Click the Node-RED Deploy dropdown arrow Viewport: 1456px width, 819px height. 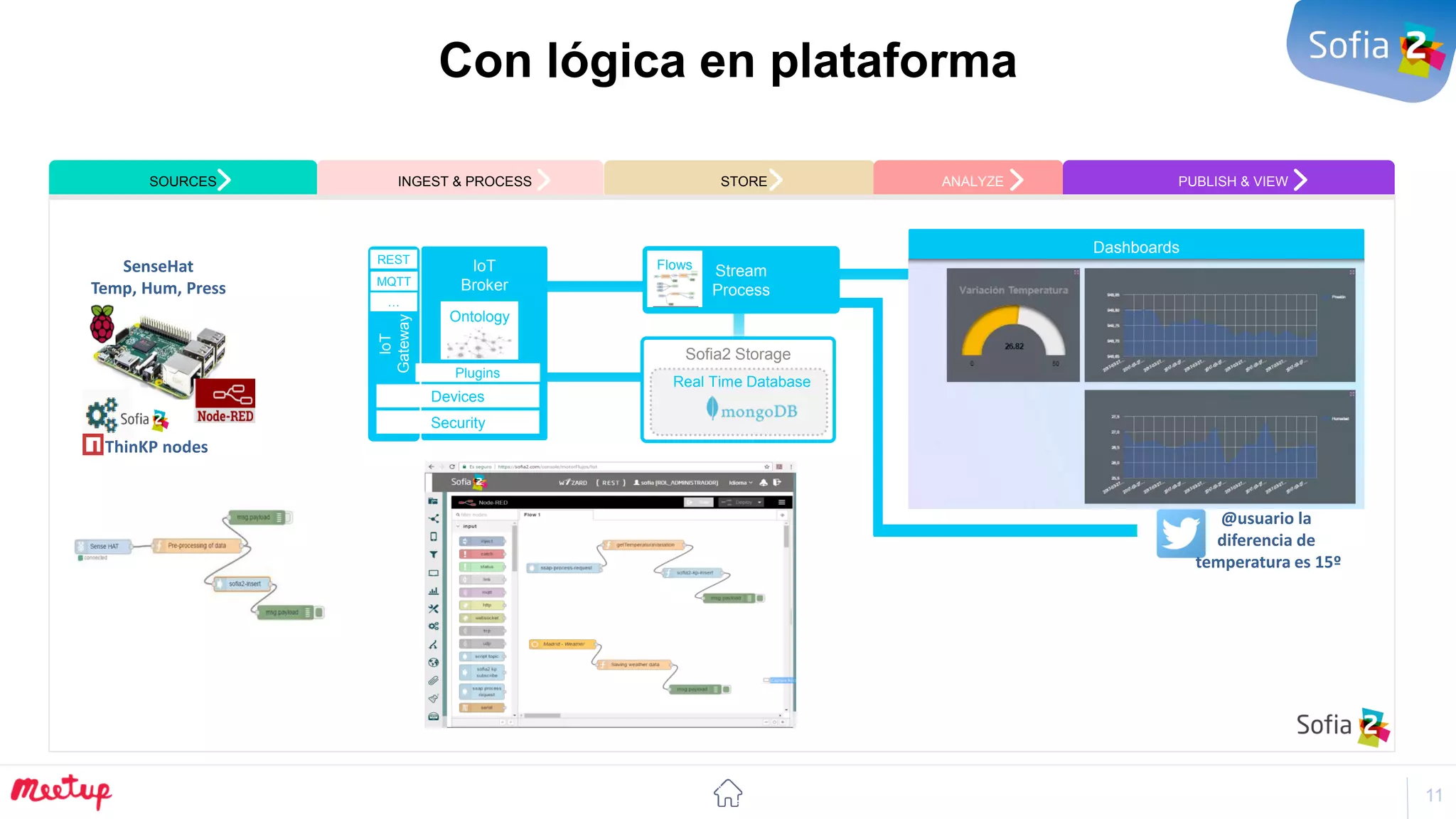[x=760, y=502]
